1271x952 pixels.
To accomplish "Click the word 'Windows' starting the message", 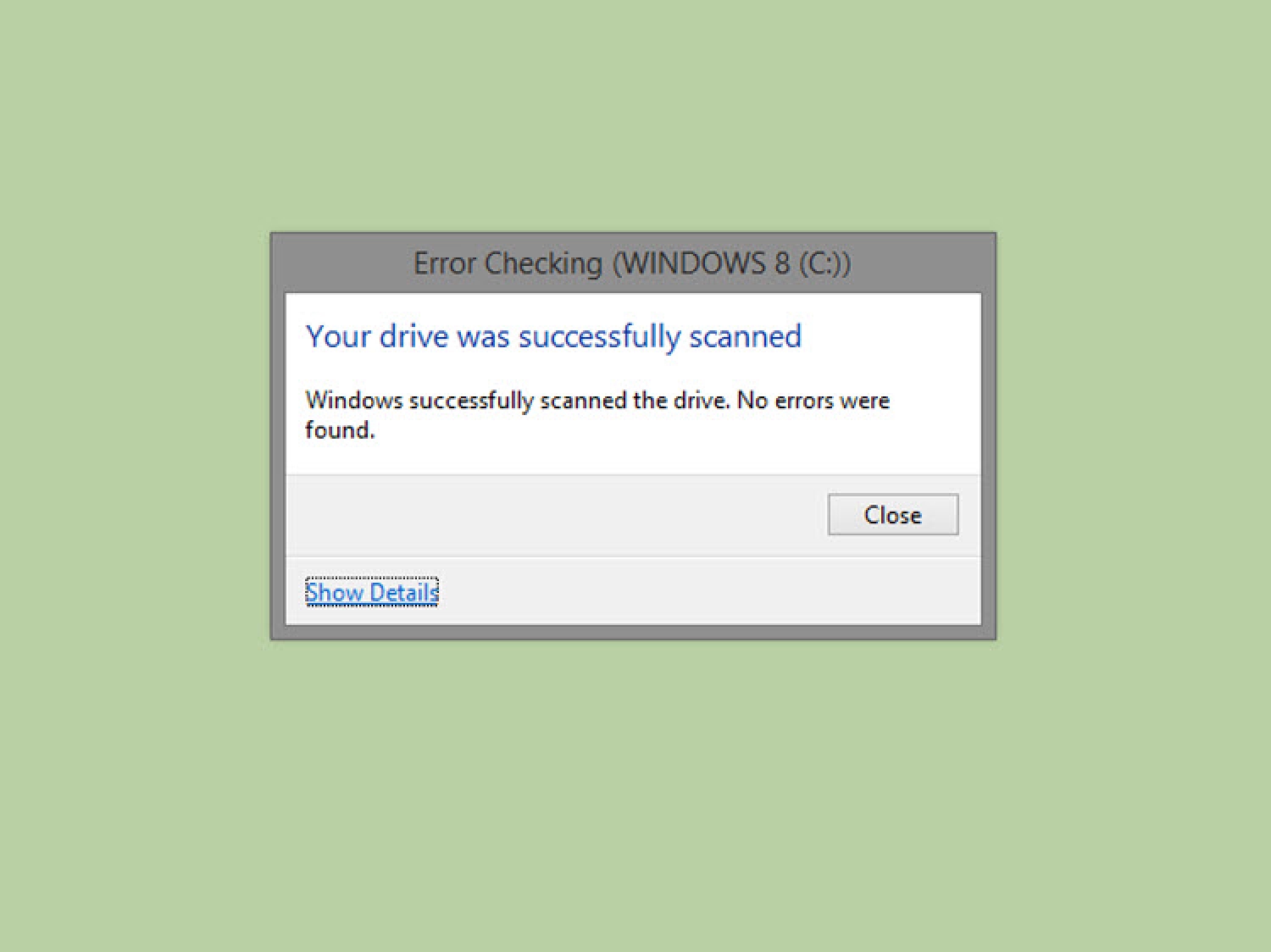I will tap(354, 400).
